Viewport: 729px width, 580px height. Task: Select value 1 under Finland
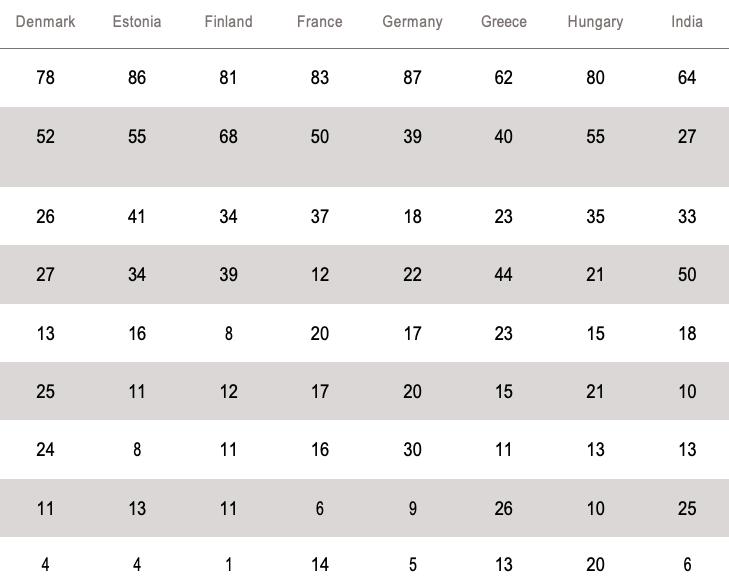click(228, 565)
